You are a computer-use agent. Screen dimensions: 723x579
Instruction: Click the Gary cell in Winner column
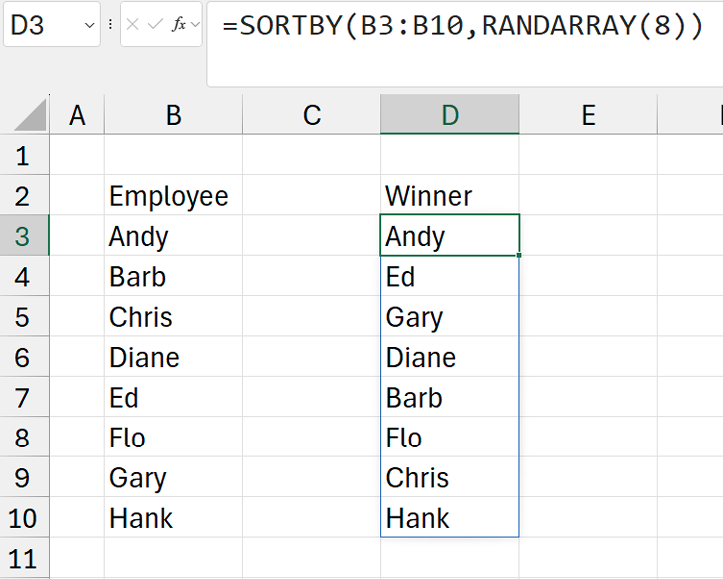click(x=450, y=317)
